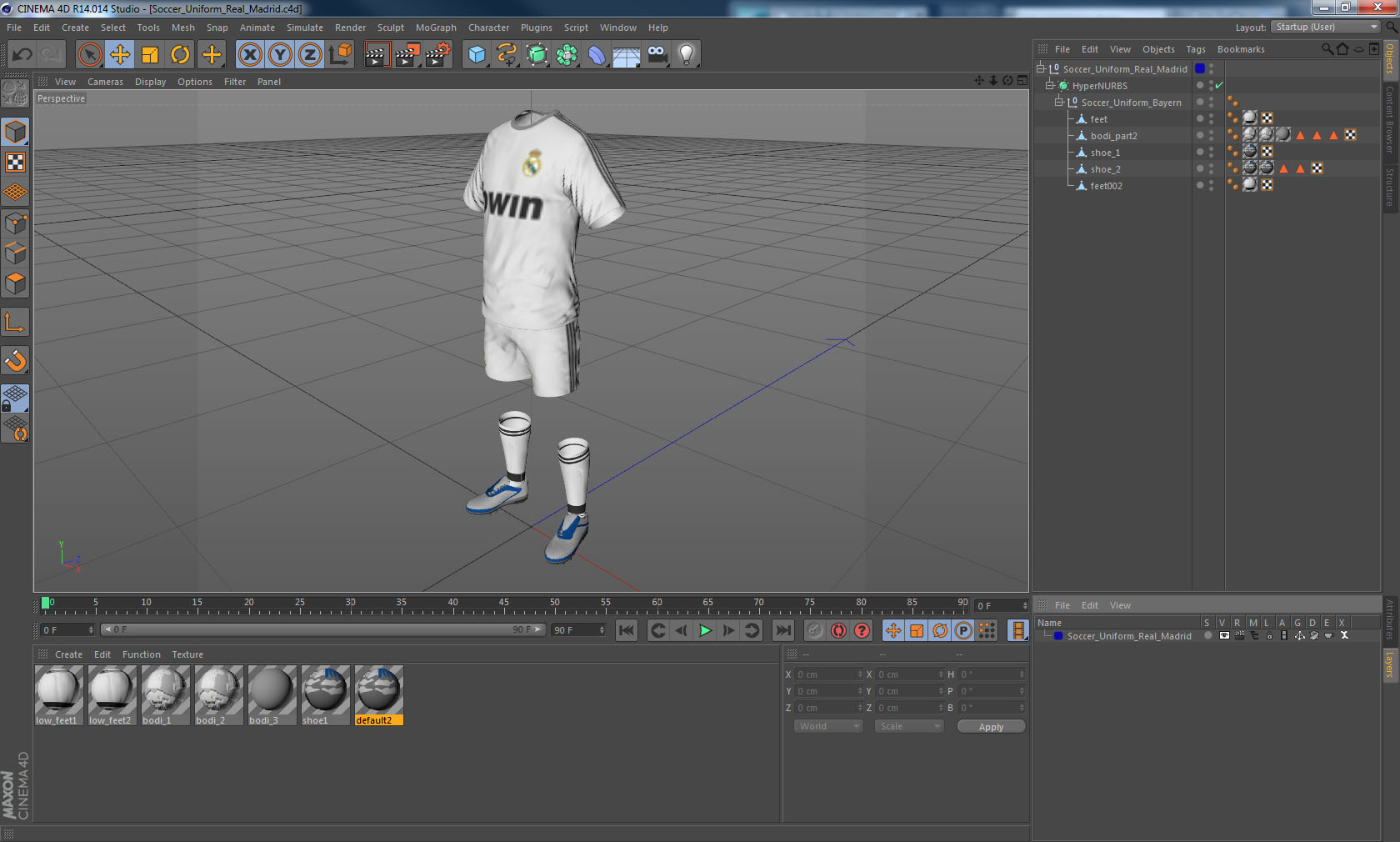1400x842 pixels.
Task: Open the World coordinate dropdown
Action: 827,726
